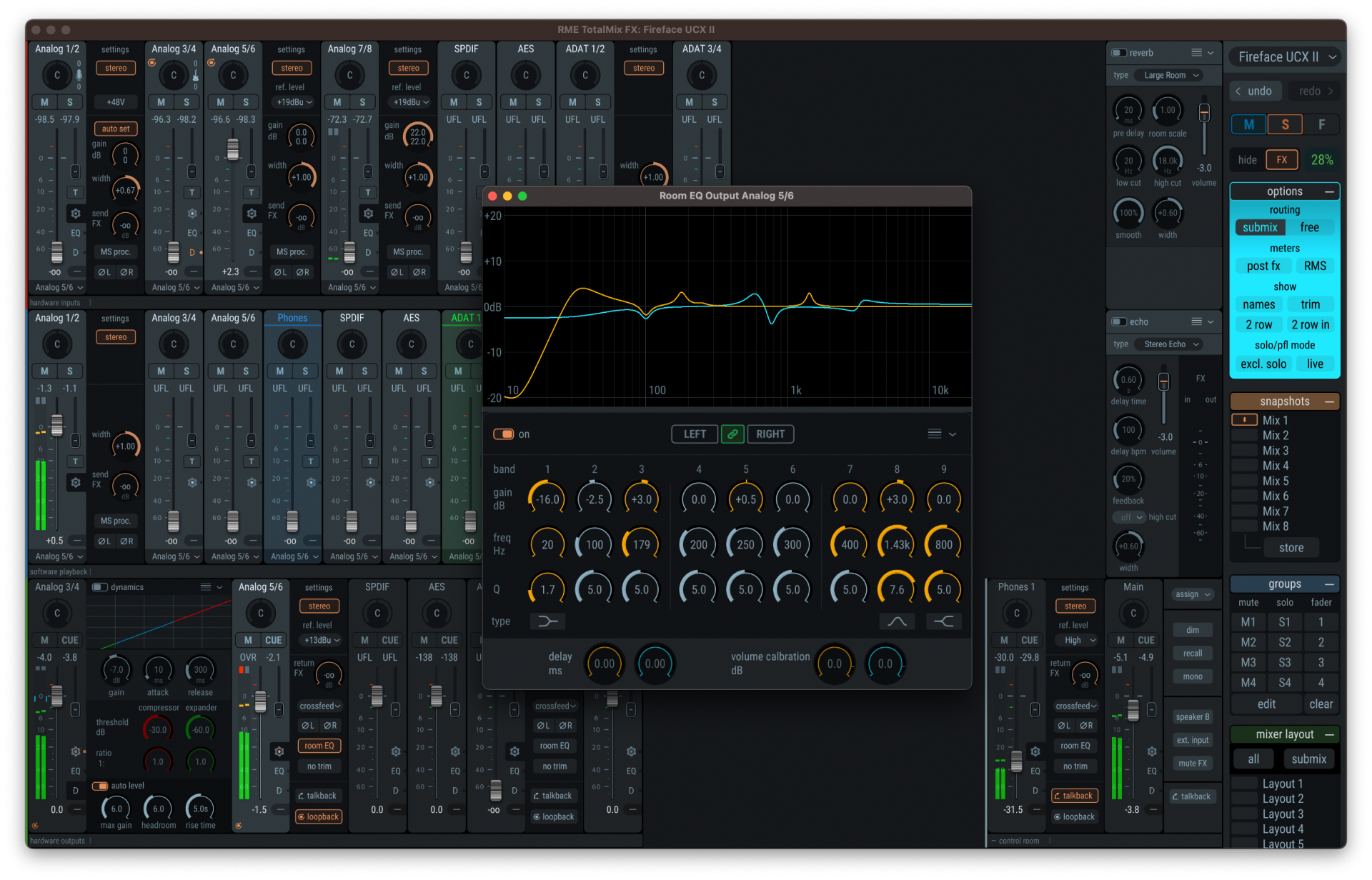The image size is (1372, 880).
Task: Collapse the groups panel with minus icon
Action: [1329, 584]
